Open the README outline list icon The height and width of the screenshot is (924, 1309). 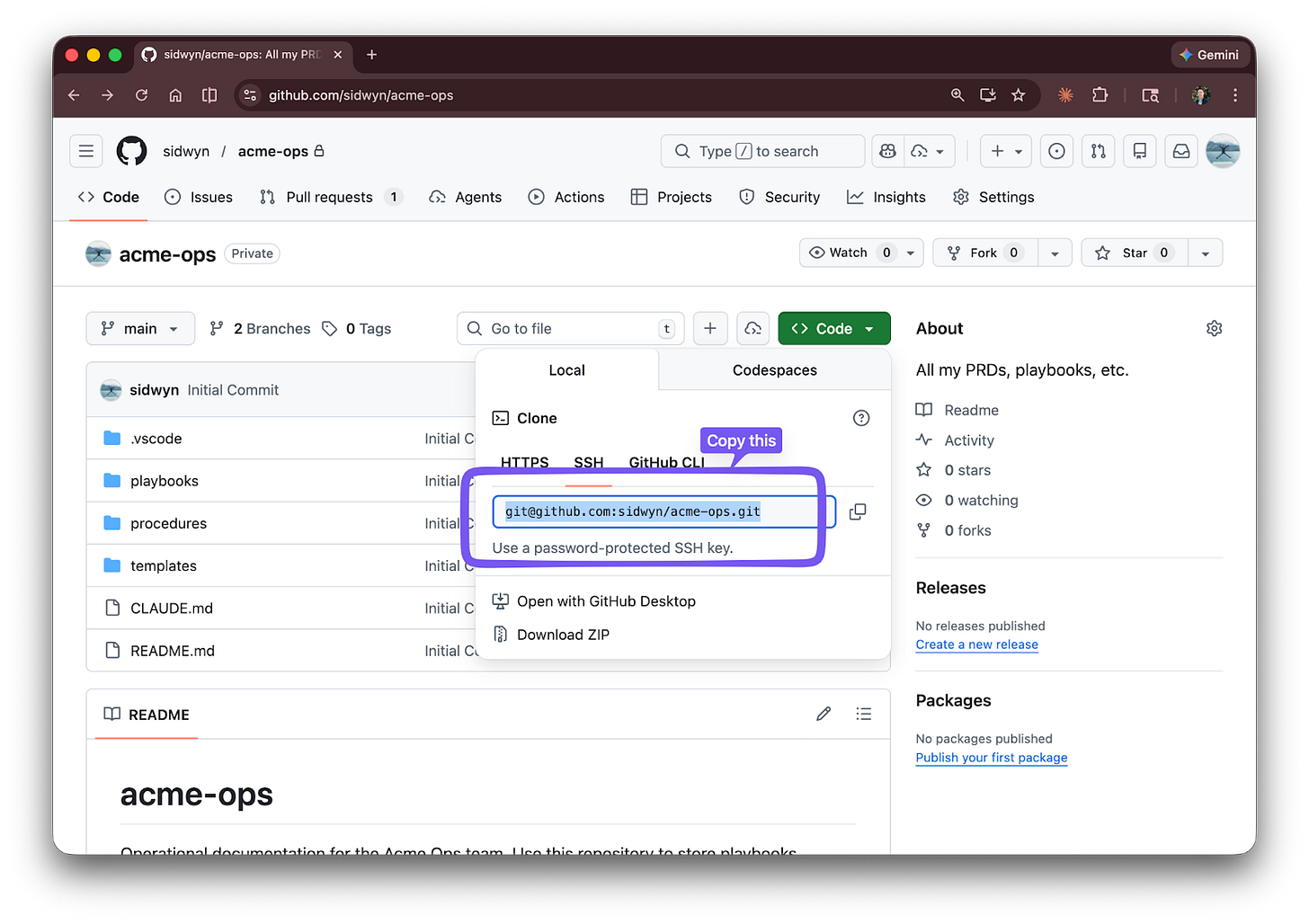pyautogui.click(x=864, y=714)
